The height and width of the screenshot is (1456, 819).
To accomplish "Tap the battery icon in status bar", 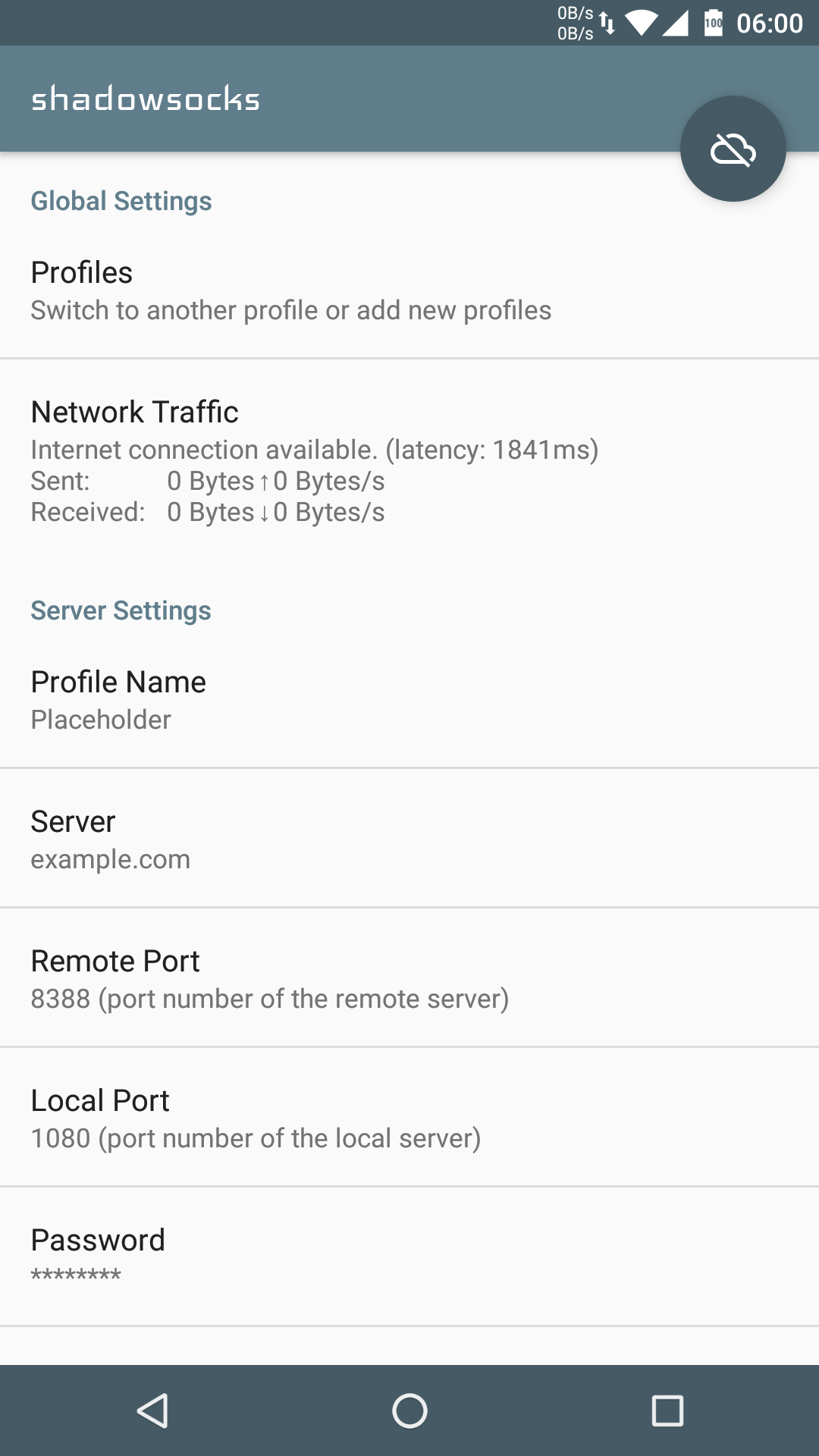I will pos(714,23).
